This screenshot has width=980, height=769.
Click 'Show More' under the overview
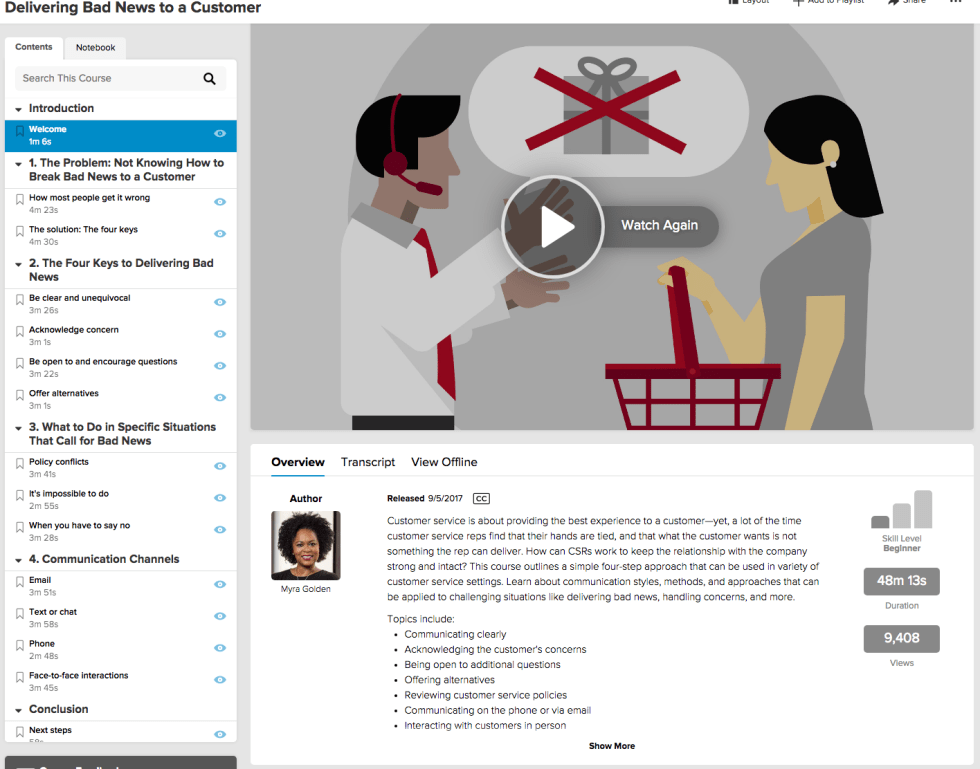click(x=611, y=746)
